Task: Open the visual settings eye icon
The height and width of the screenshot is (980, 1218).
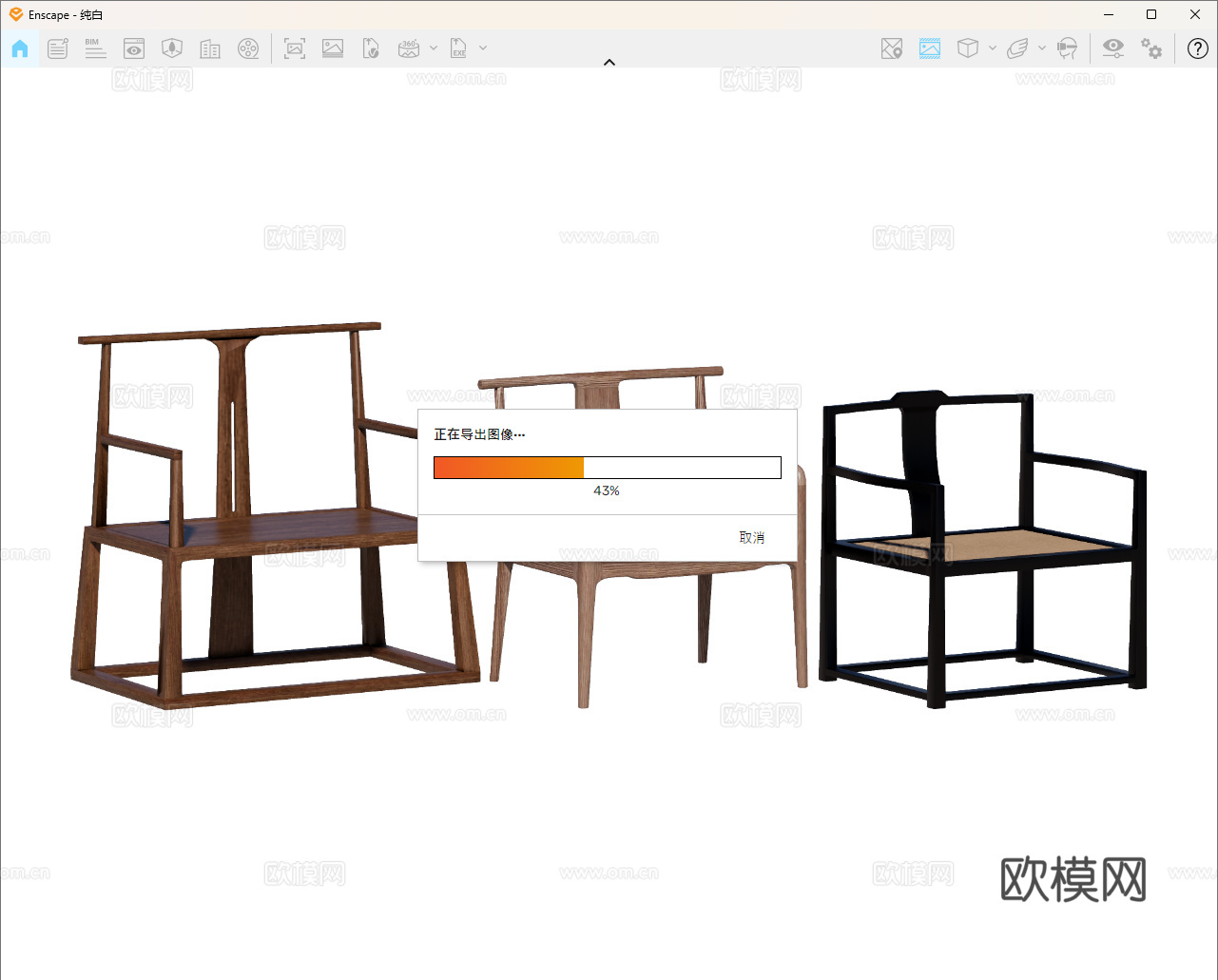Action: coord(1113,48)
